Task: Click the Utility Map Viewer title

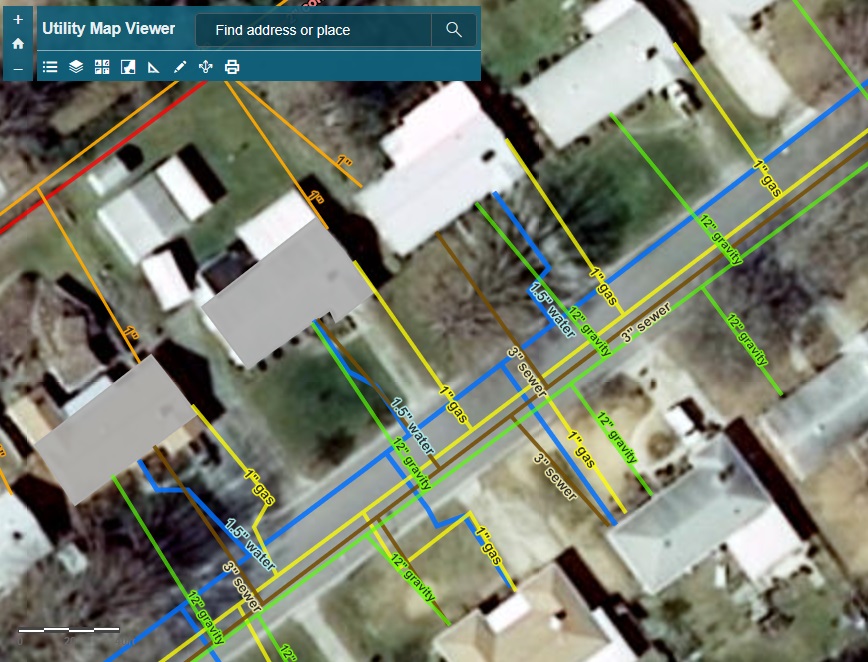Action: (110, 29)
